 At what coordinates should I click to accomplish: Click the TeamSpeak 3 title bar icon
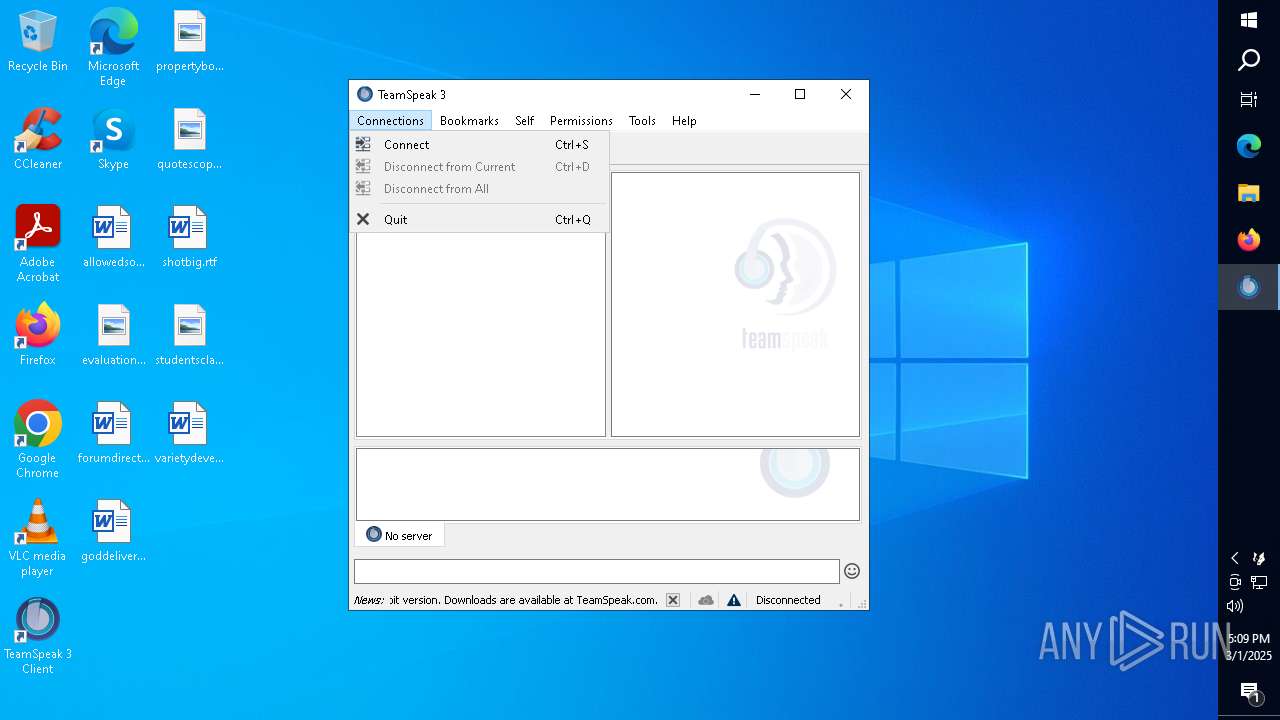click(x=365, y=95)
